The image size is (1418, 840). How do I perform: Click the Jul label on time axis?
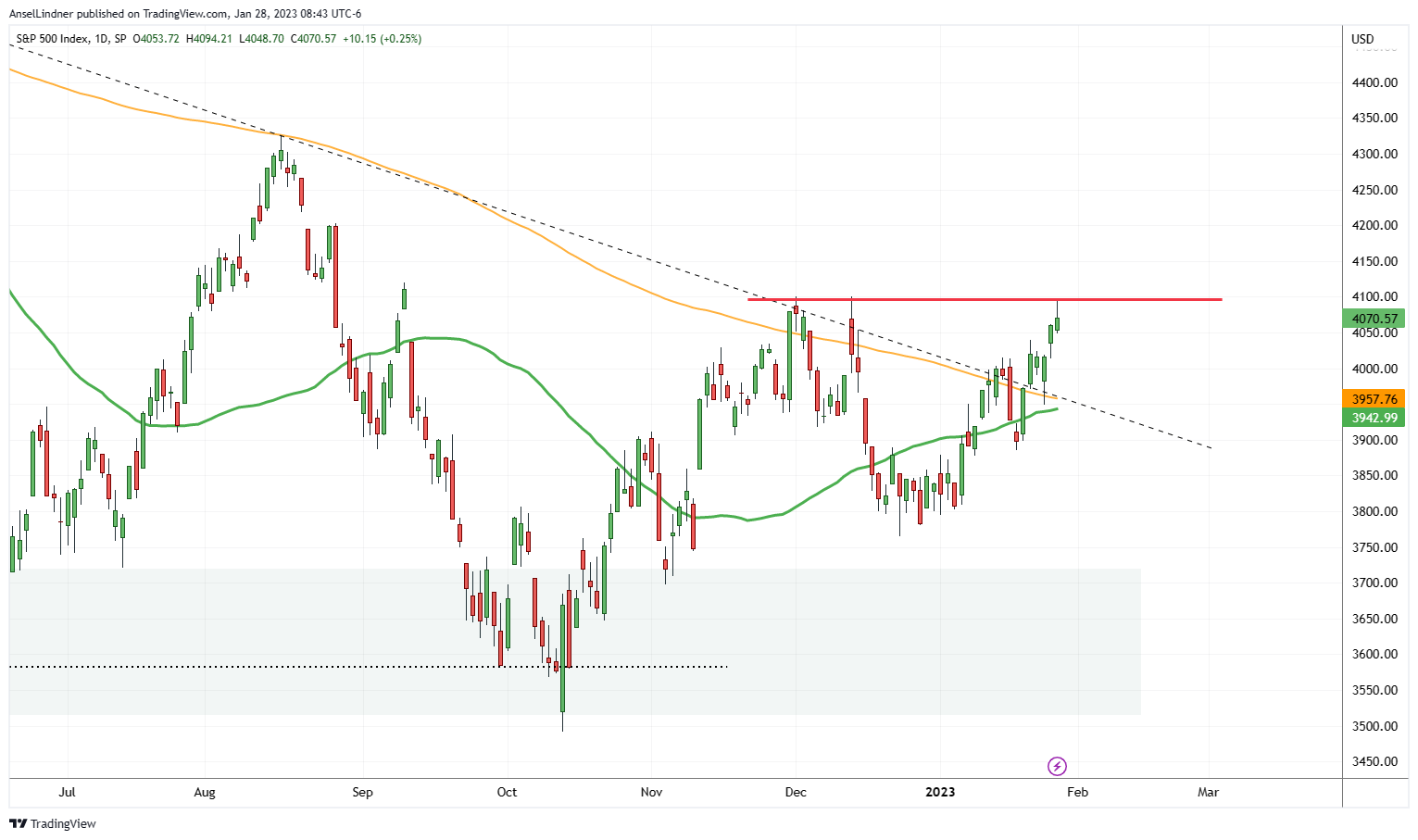point(67,792)
